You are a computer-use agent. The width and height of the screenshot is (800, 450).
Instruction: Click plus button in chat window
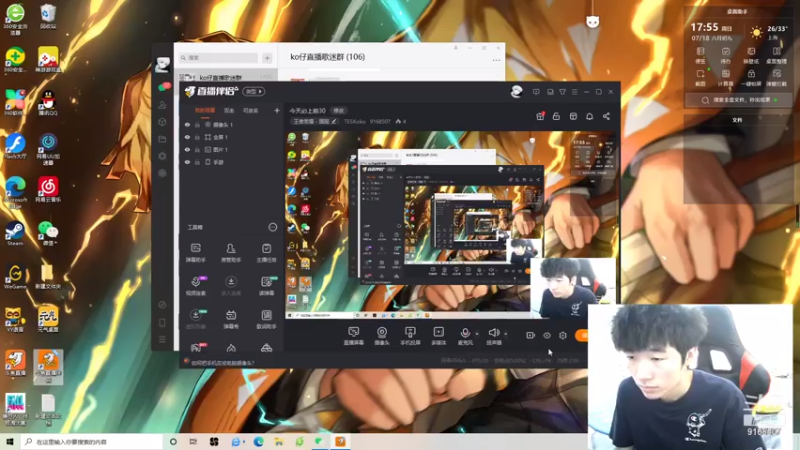[267, 58]
